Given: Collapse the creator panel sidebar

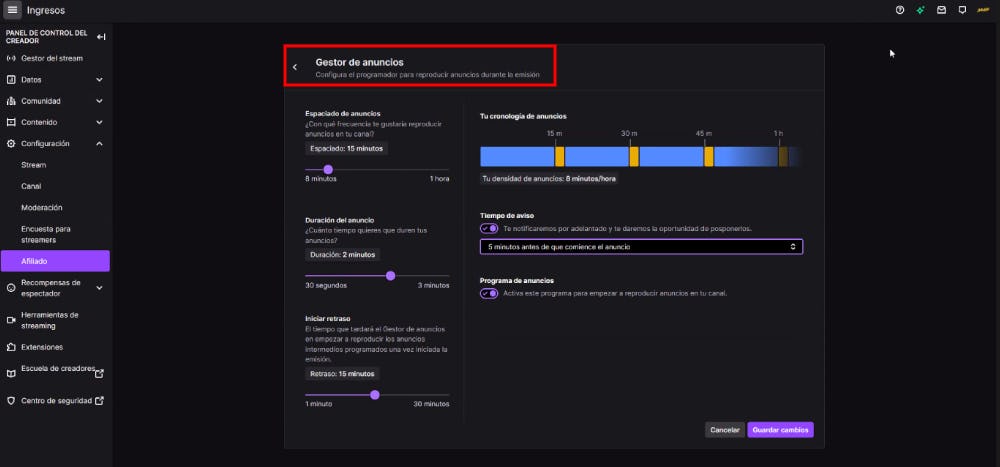Looking at the screenshot, I should click(101, 37).
